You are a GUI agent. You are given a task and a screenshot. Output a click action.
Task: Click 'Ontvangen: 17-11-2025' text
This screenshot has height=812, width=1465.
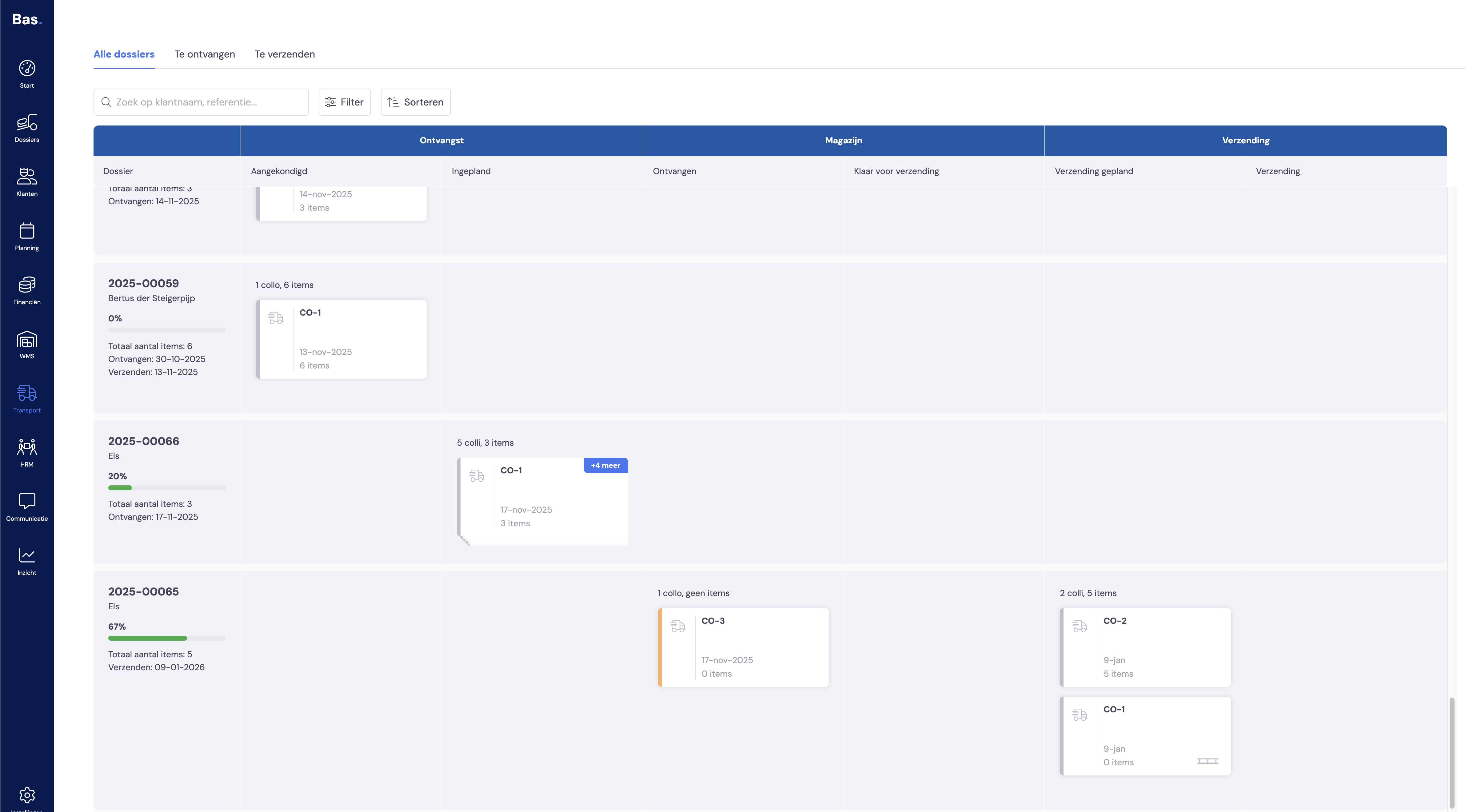[153, 517]
